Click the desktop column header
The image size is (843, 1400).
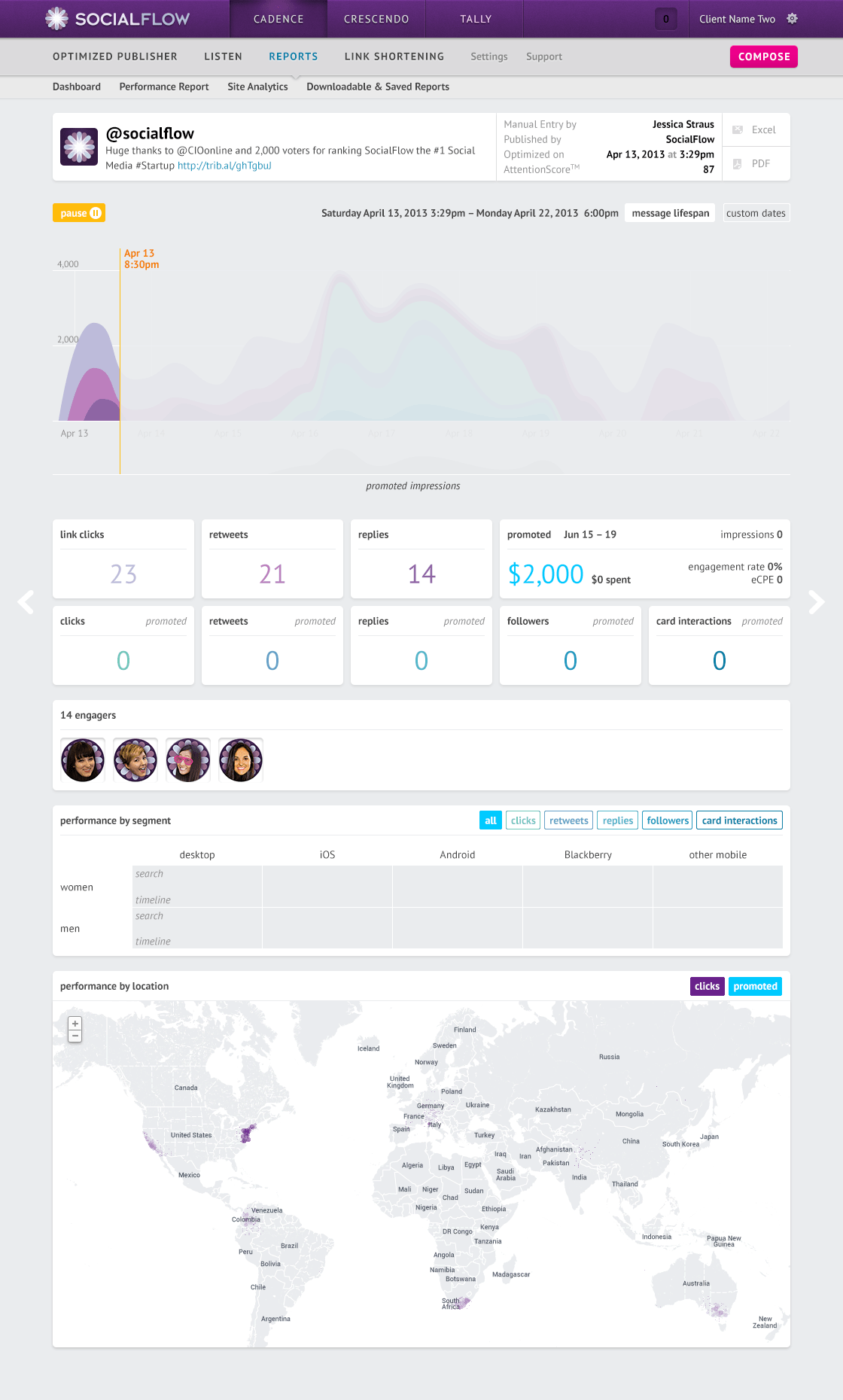coord(197,854)
